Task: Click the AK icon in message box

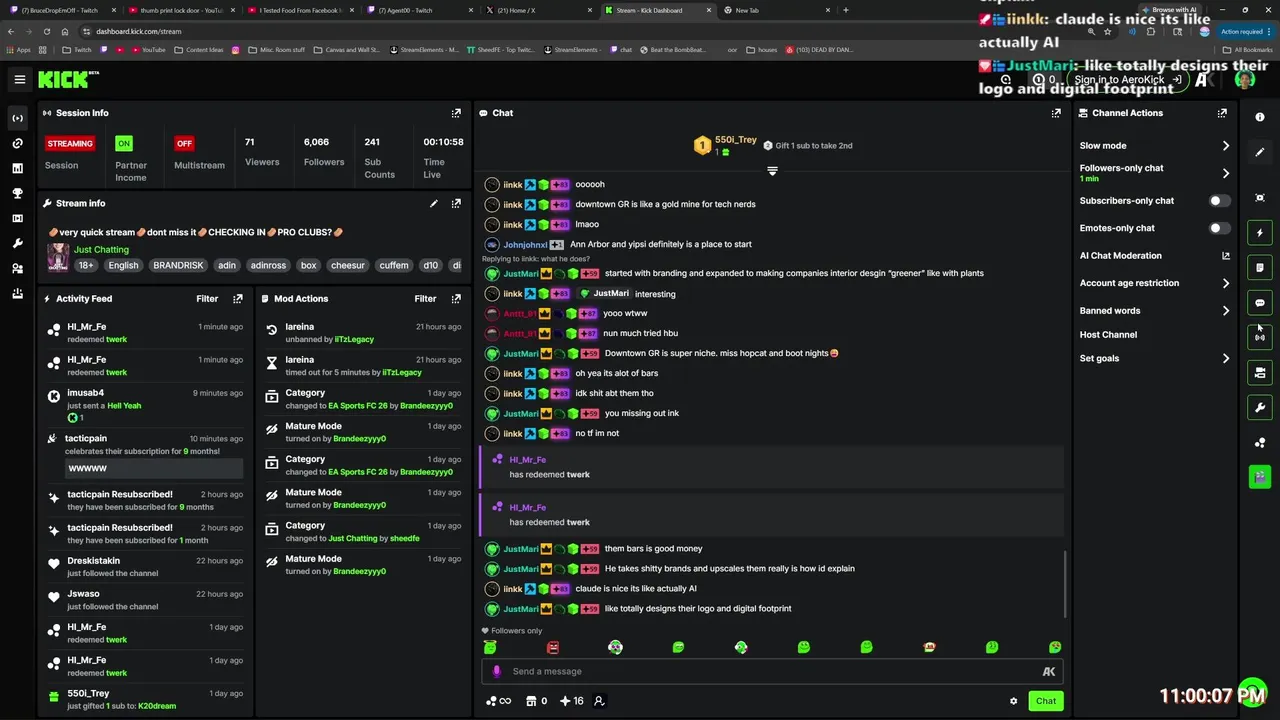Action: (1049, 672)
